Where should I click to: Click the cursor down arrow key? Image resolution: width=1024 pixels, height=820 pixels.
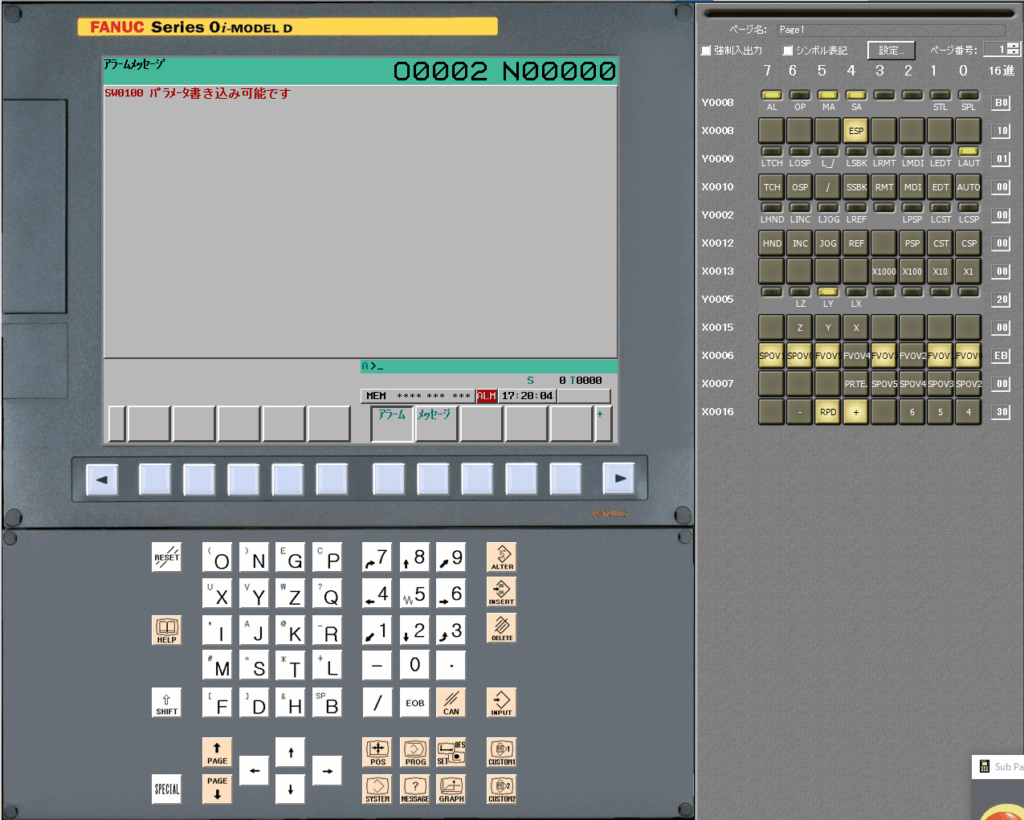291,789
